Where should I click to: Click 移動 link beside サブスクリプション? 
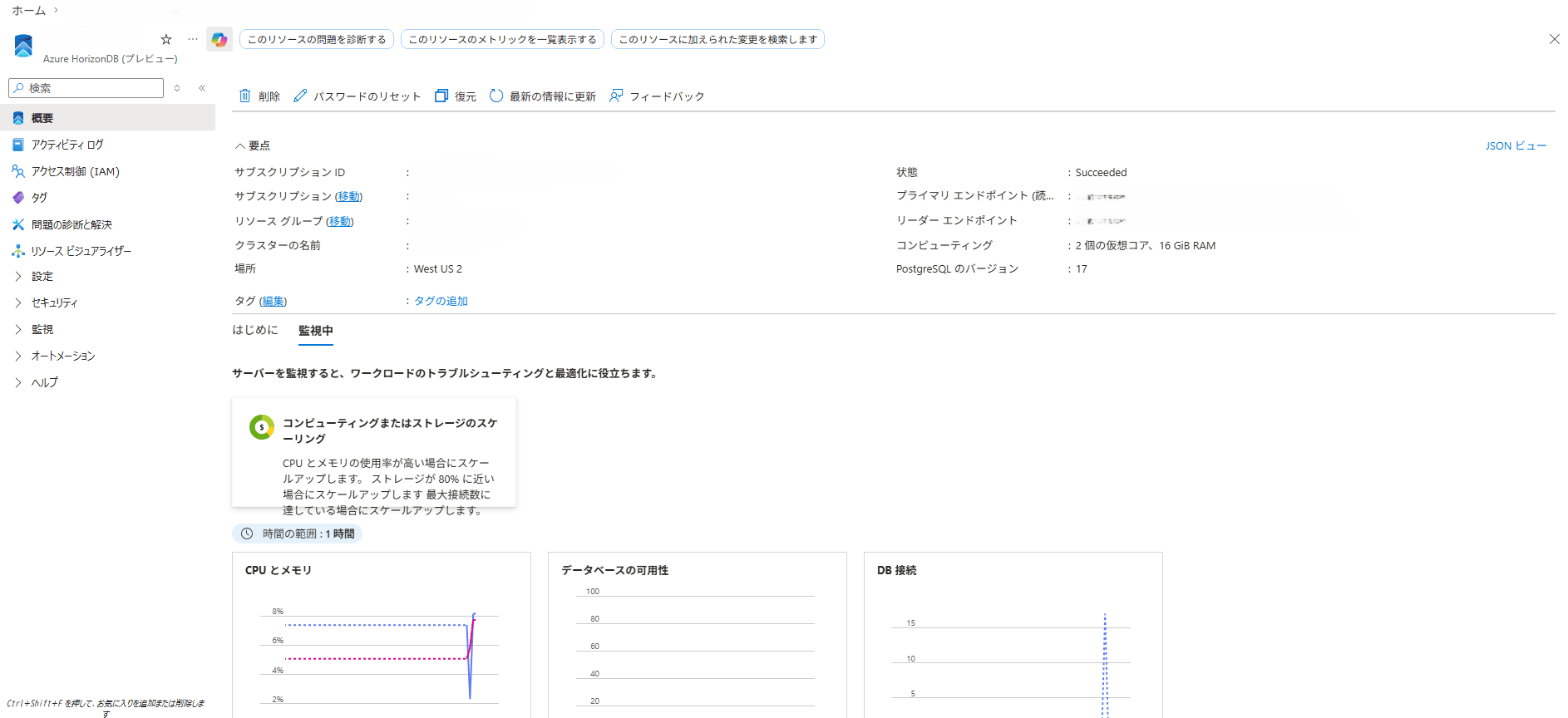click(348, 196)
